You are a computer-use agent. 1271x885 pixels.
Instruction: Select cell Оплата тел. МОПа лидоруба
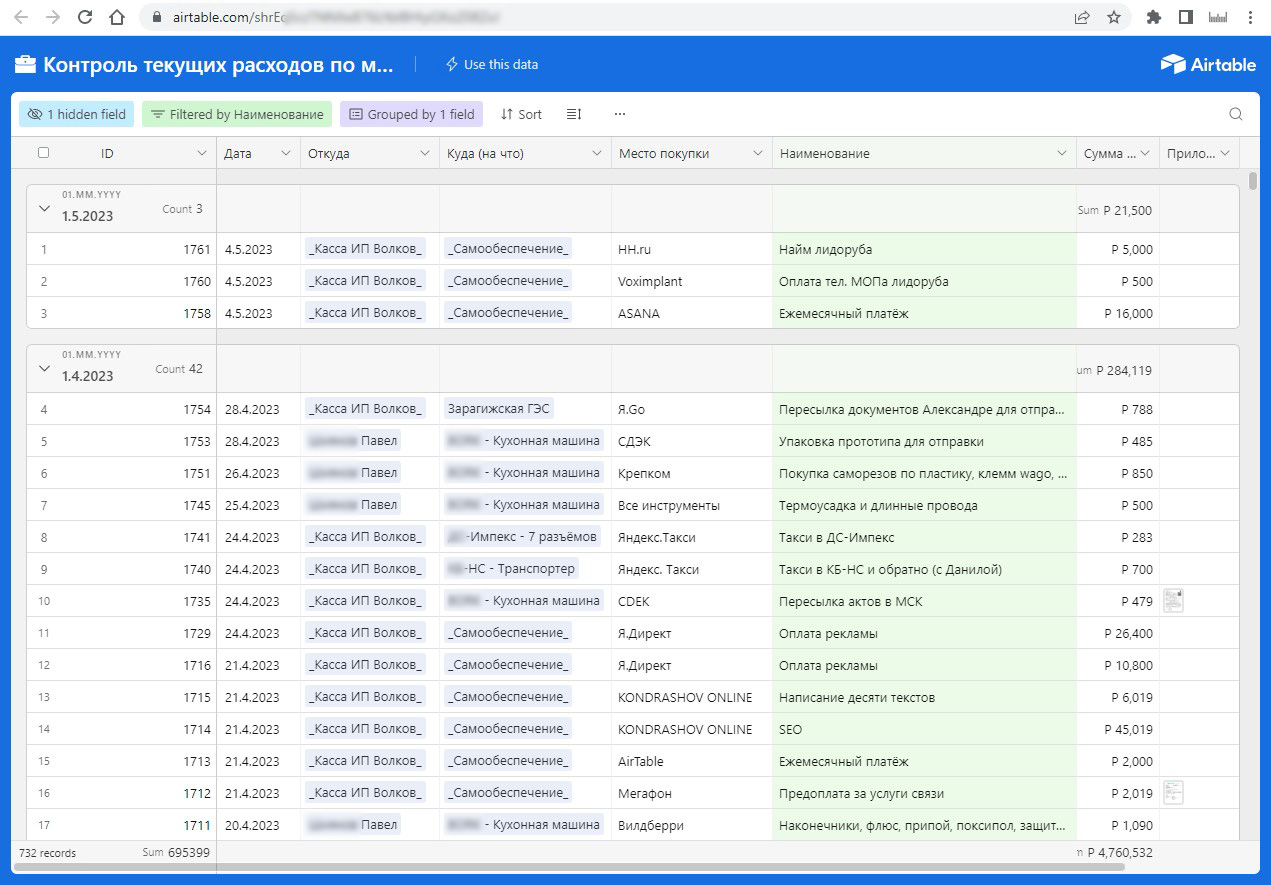(x=924, y=281)
